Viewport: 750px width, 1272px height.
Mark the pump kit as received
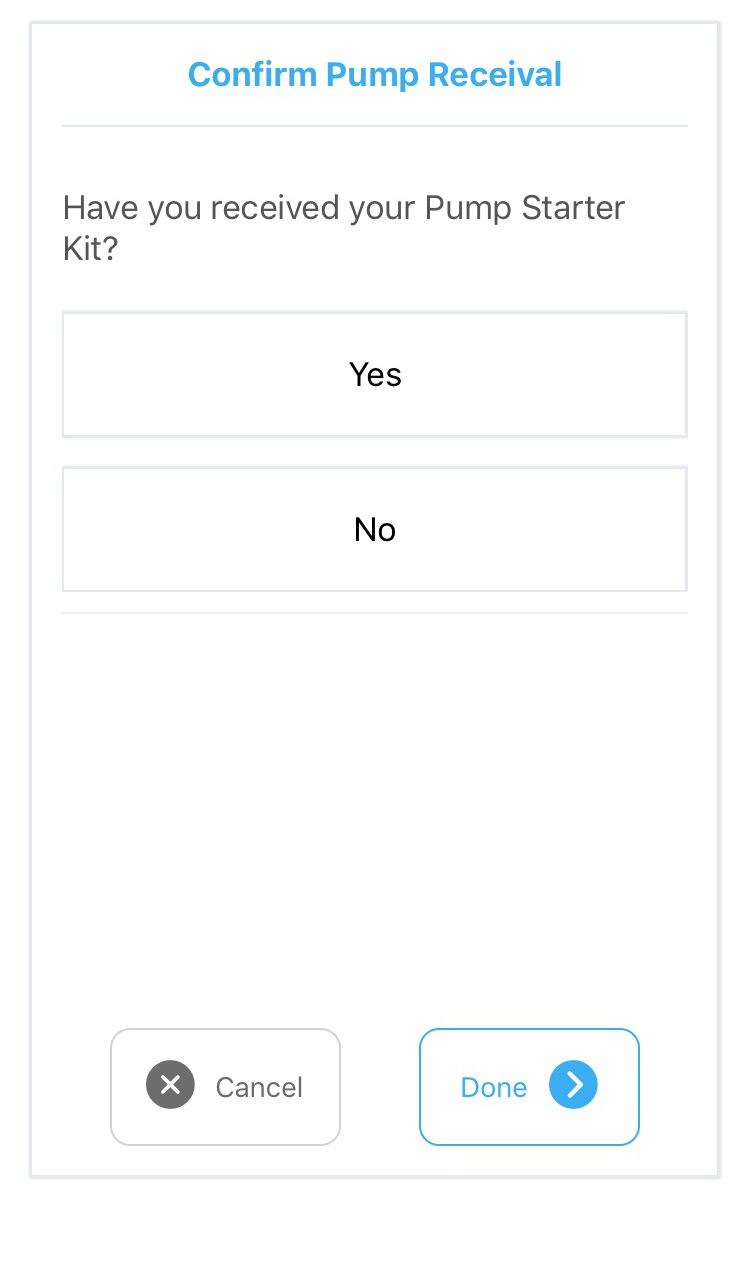click(x=375, y=375)
